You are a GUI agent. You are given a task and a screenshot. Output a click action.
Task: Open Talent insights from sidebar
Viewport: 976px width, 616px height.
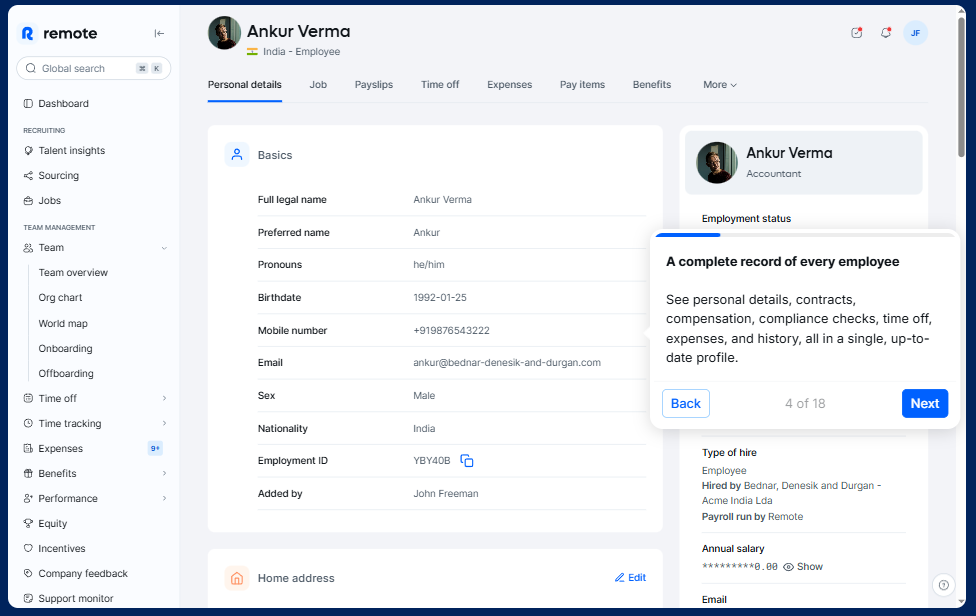point(71,151)
